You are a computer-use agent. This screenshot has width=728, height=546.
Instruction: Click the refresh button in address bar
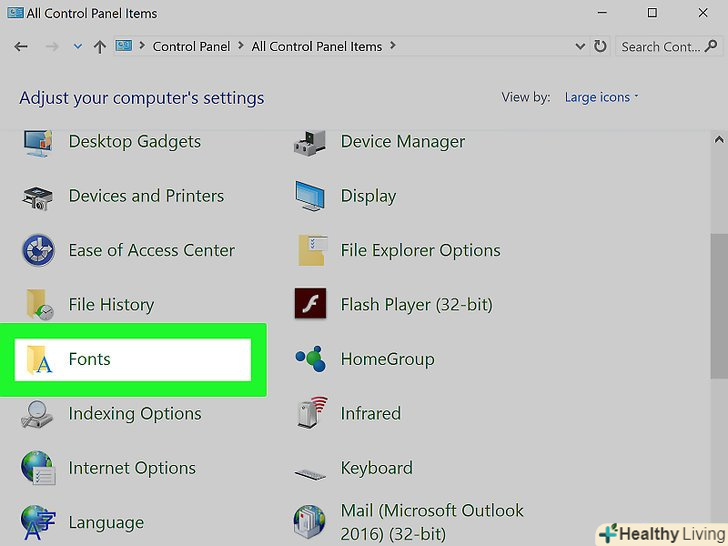(x=600, y=46)
